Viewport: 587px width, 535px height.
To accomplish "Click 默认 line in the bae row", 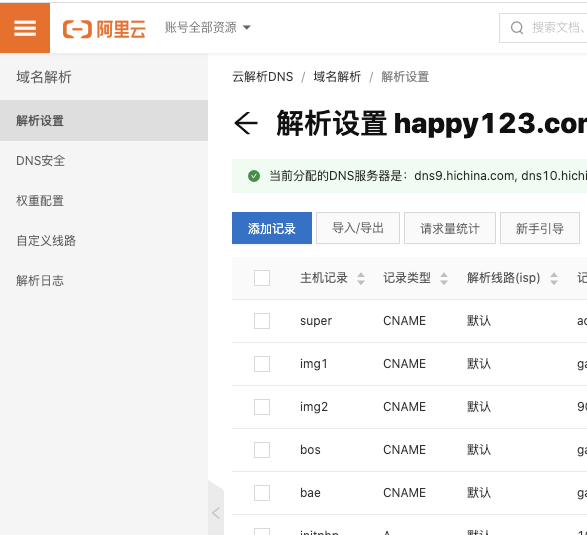I will coord(479,493).
